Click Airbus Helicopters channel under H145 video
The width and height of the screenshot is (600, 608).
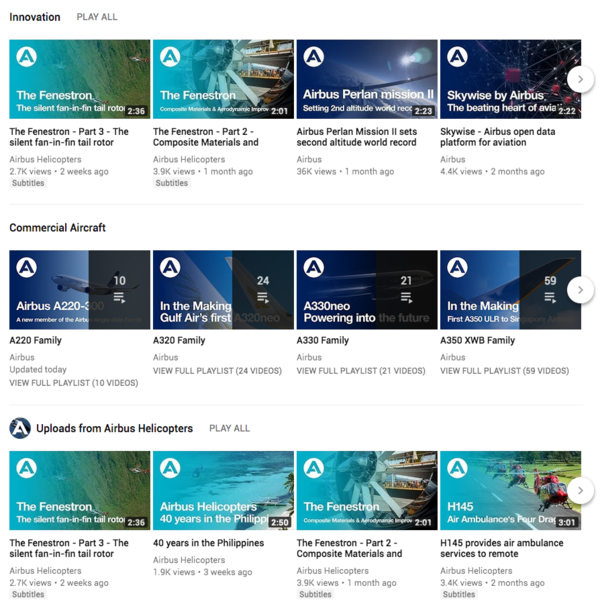(x=476, y=571)
